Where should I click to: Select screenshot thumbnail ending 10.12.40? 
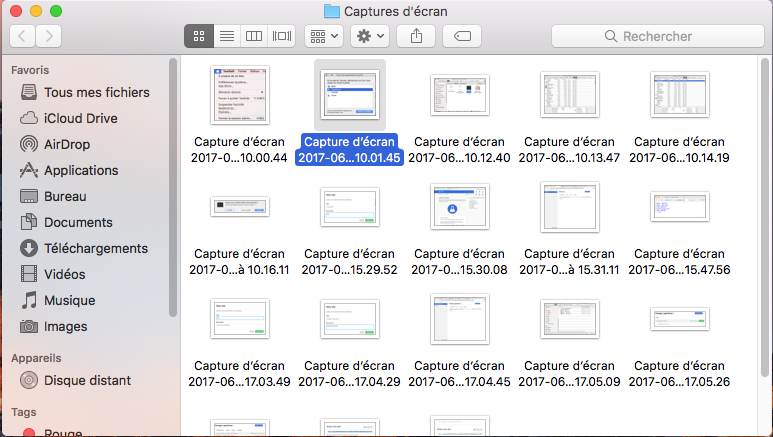[x=459, y=95]
